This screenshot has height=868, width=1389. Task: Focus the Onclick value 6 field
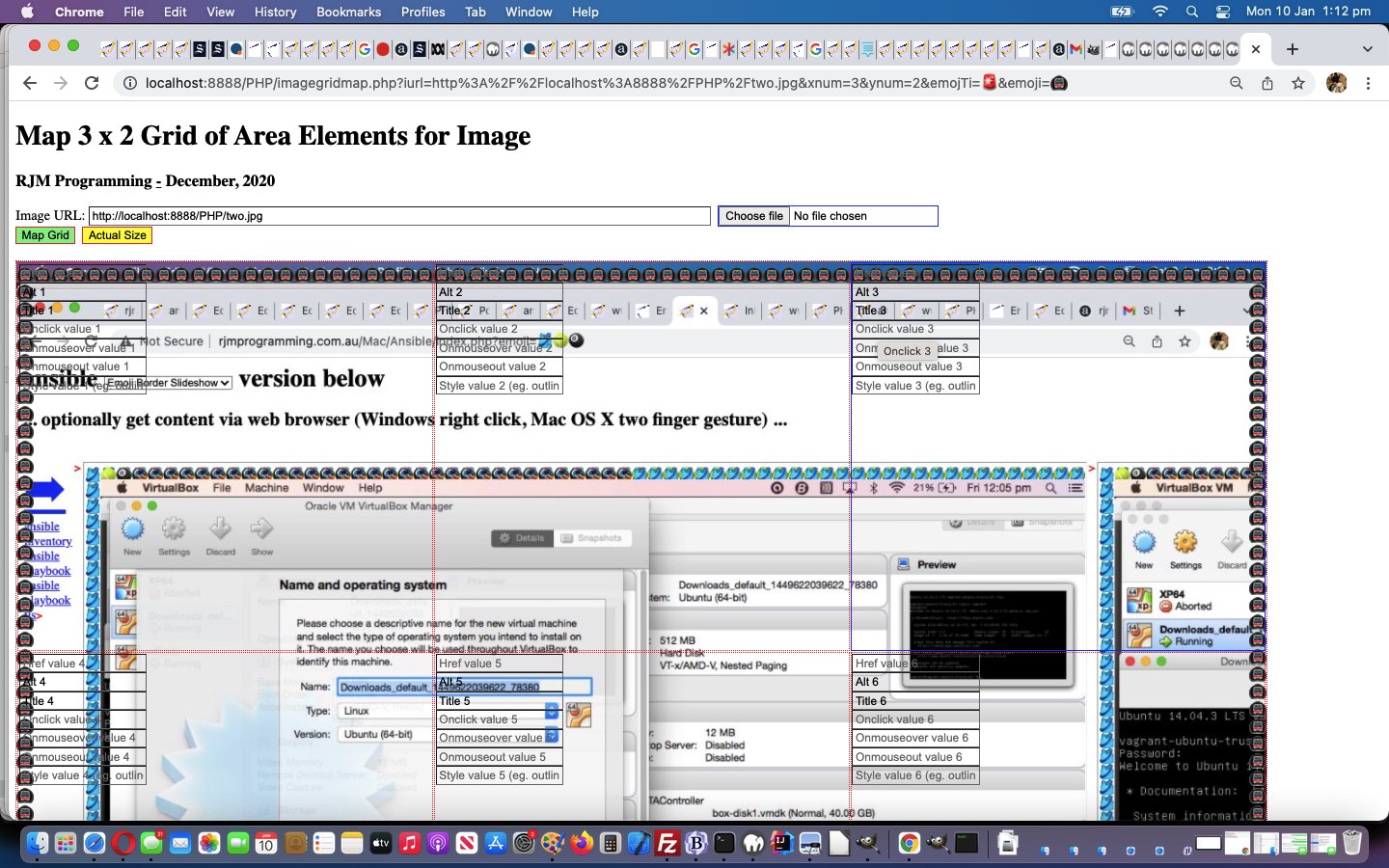pos(916,719)
